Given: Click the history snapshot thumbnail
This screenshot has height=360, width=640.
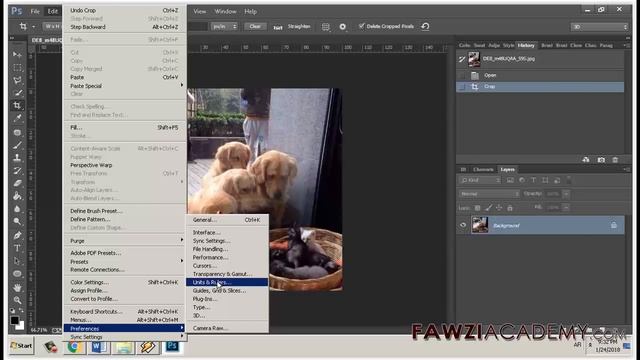Looking at the screenshot, I should pos(474,59).
